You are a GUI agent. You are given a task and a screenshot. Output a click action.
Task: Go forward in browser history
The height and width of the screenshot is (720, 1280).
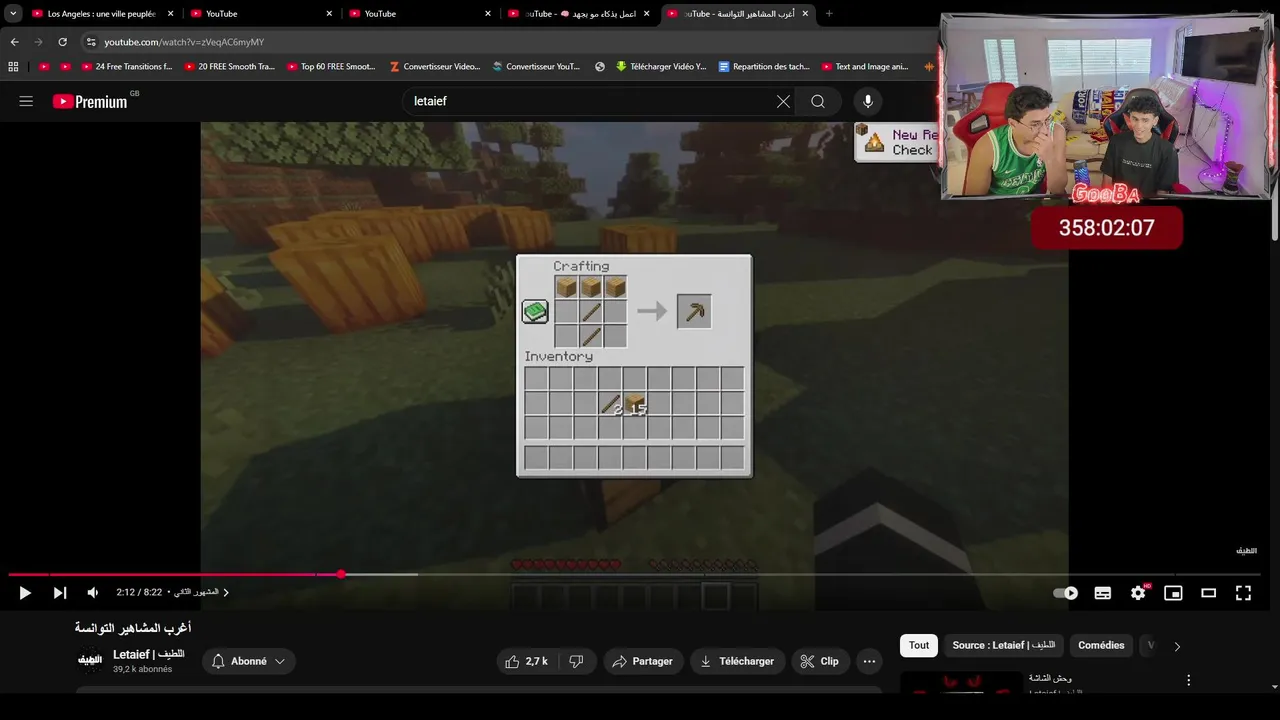point(38,42)
